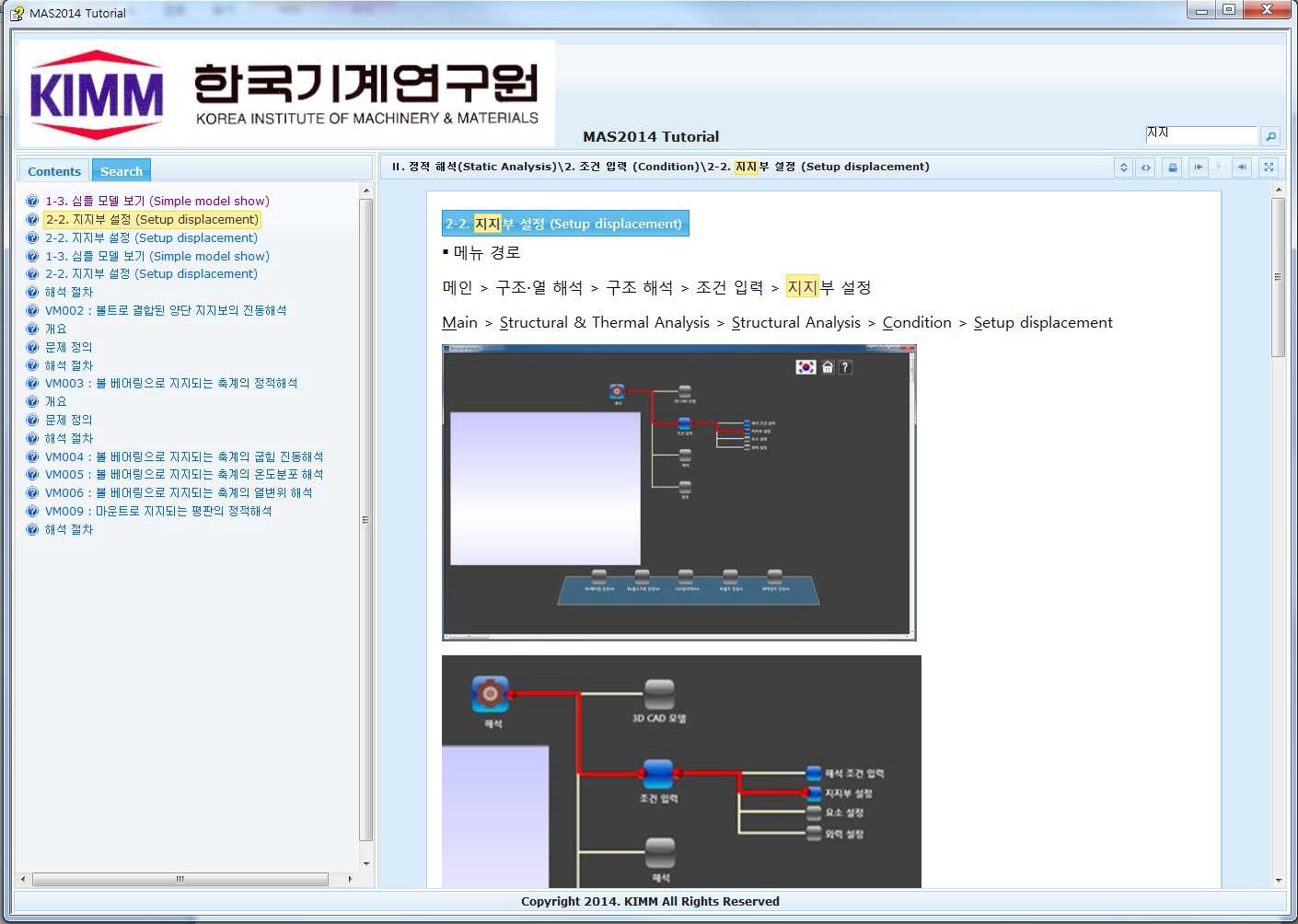Click the vertical expand/collapse arrows toolbar icon
The width and height of the screenshot is (1298, 924).
(1123, 167)
